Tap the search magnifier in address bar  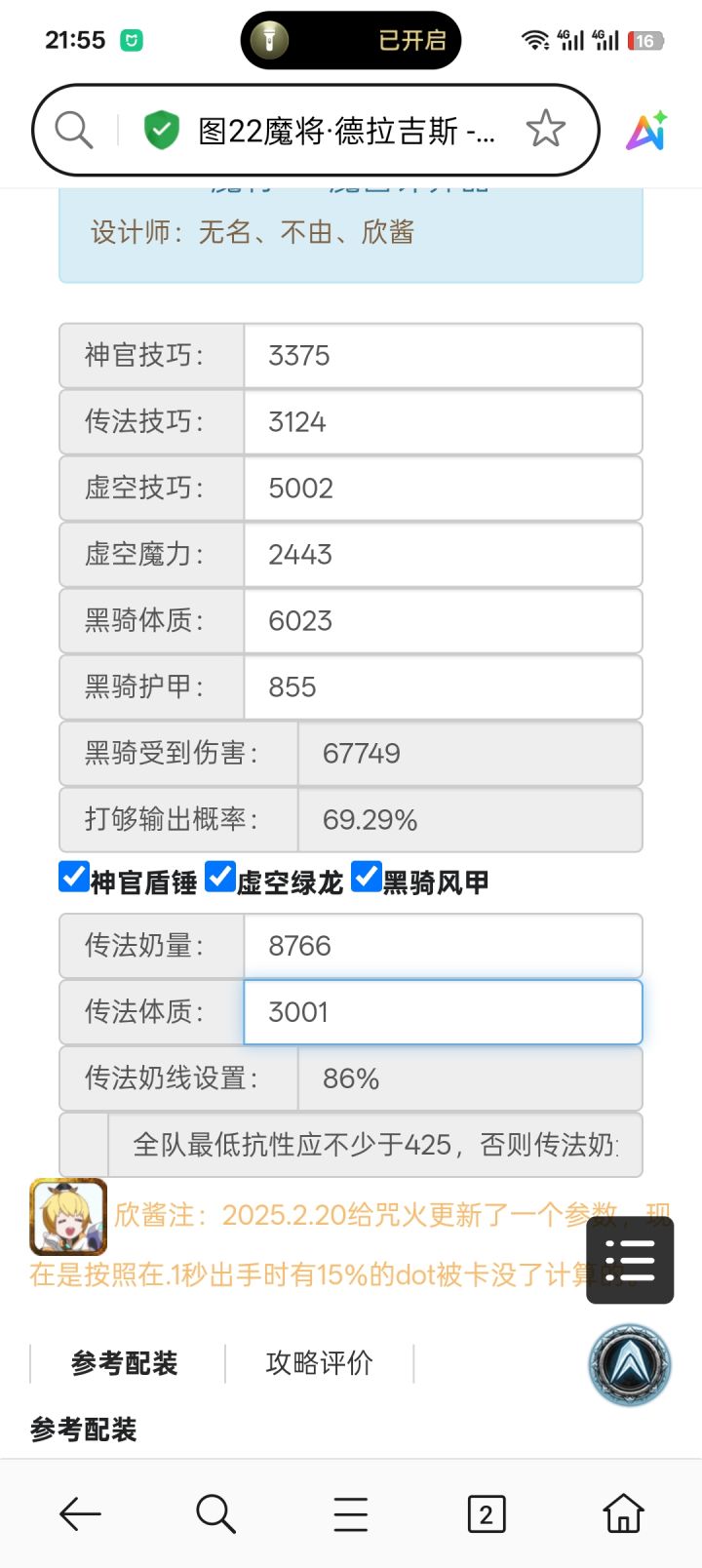(74, 130)
